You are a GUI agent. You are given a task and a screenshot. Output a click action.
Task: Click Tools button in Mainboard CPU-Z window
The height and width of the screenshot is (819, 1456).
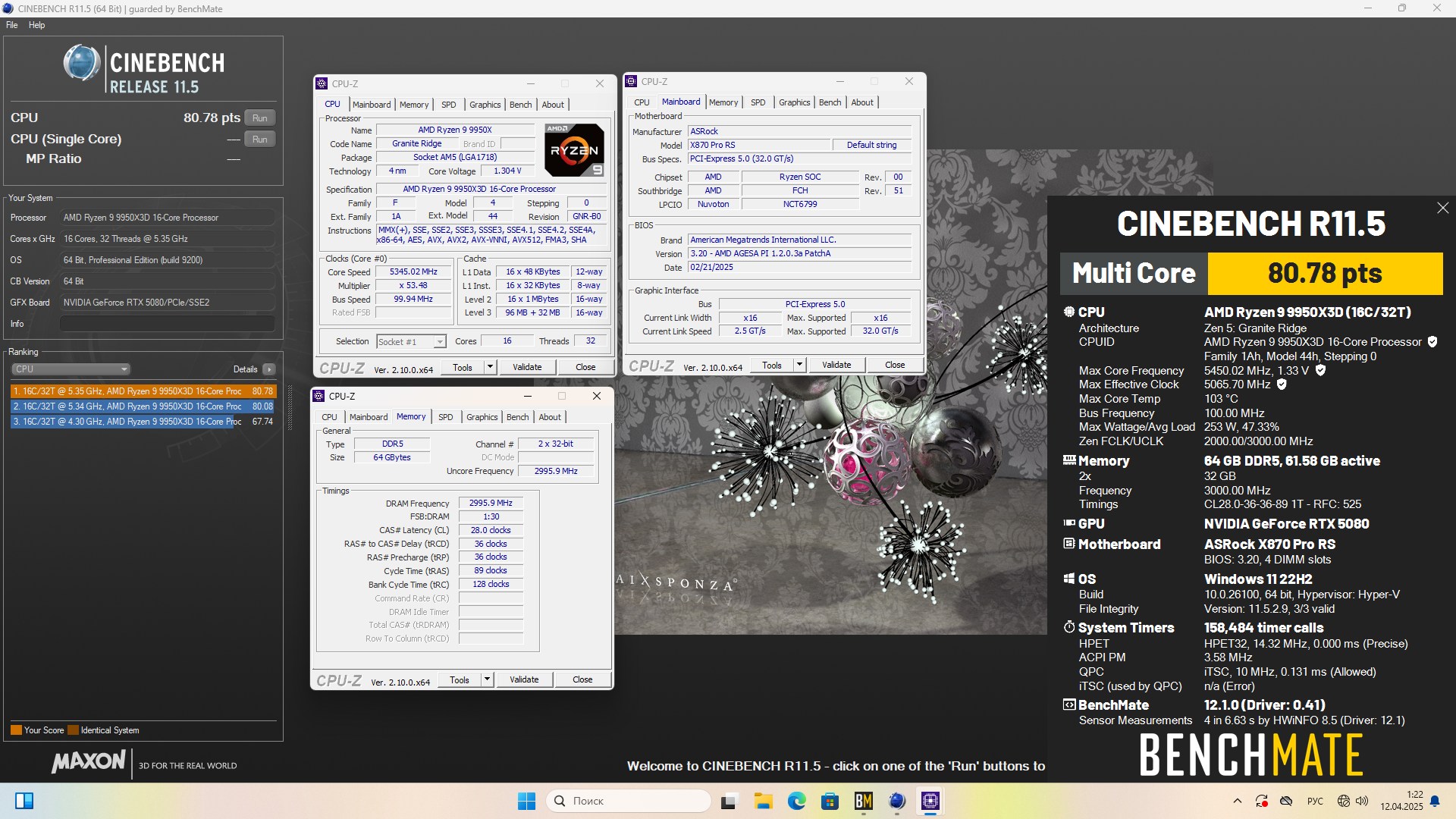point(772,365)
